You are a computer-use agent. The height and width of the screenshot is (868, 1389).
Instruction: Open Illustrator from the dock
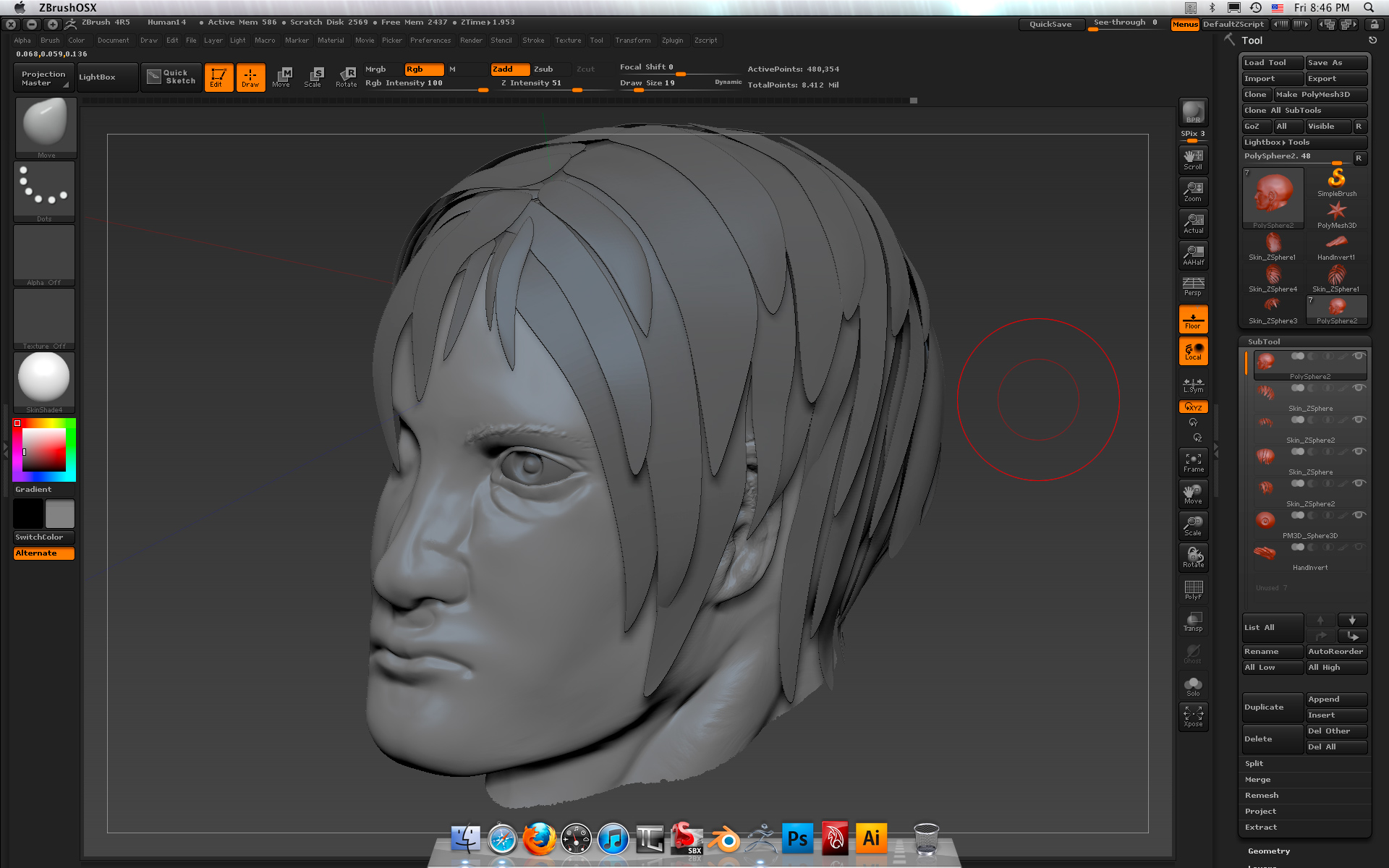click(872, 839)
